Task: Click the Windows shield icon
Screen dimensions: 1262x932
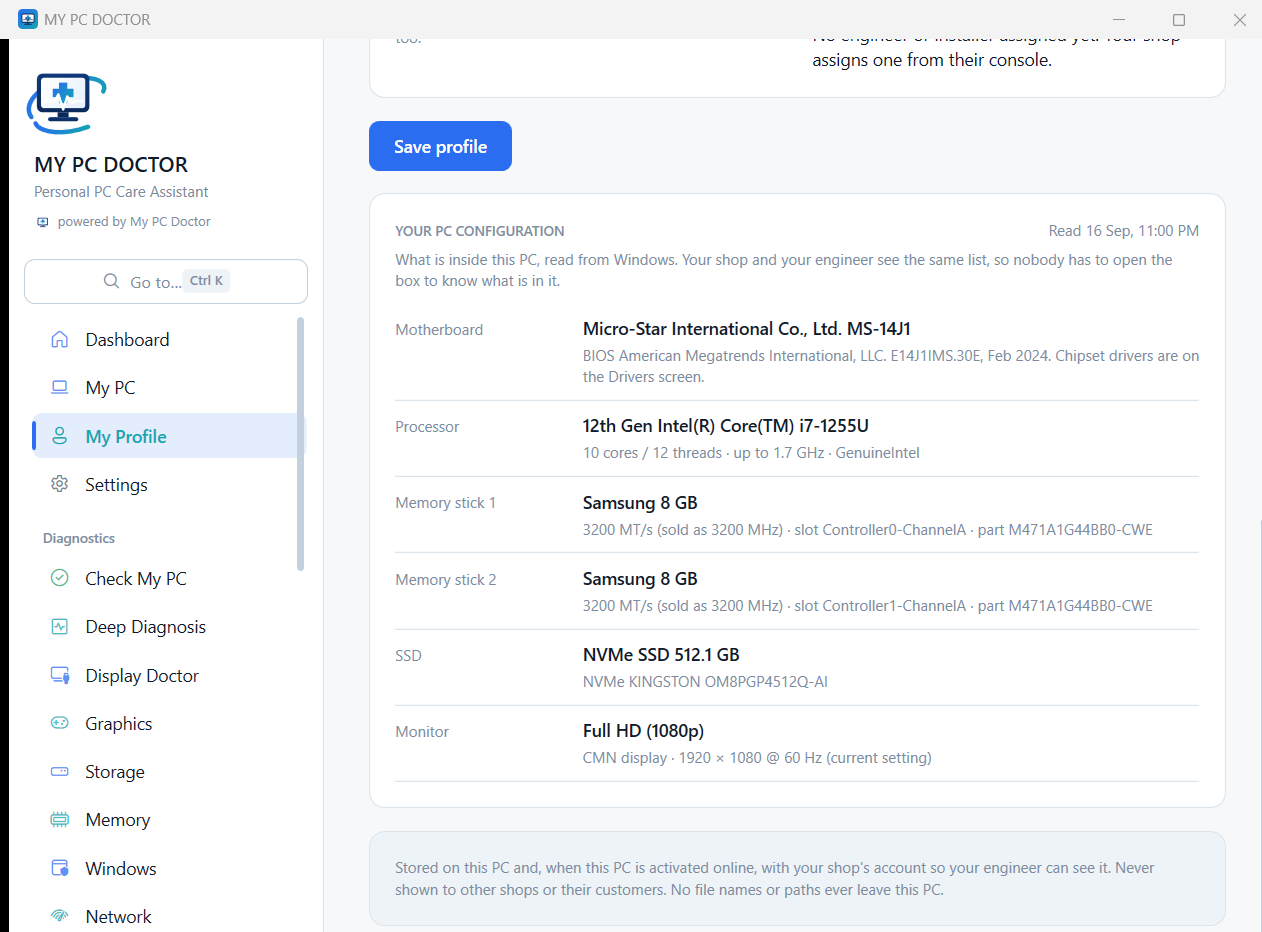Action: 59,868
